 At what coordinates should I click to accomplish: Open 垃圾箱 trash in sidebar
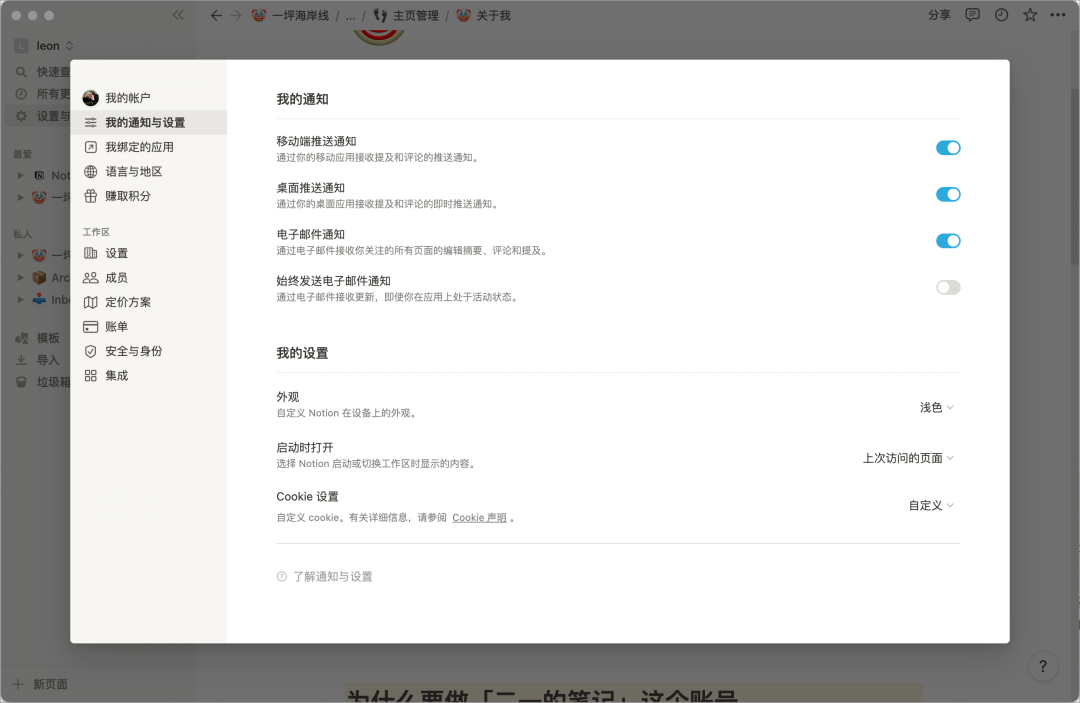(x=41, y=382)
